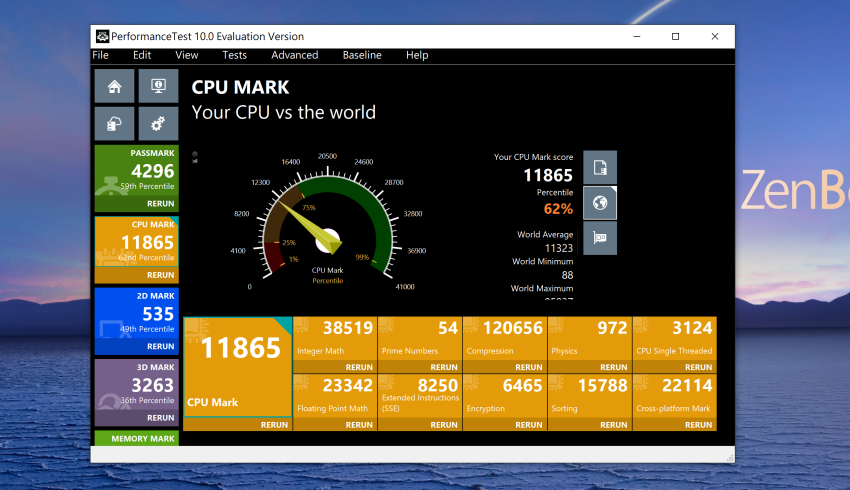Rerun the Encryption test
The height and width of the screenshot is (490, 850).
(529, 425)
